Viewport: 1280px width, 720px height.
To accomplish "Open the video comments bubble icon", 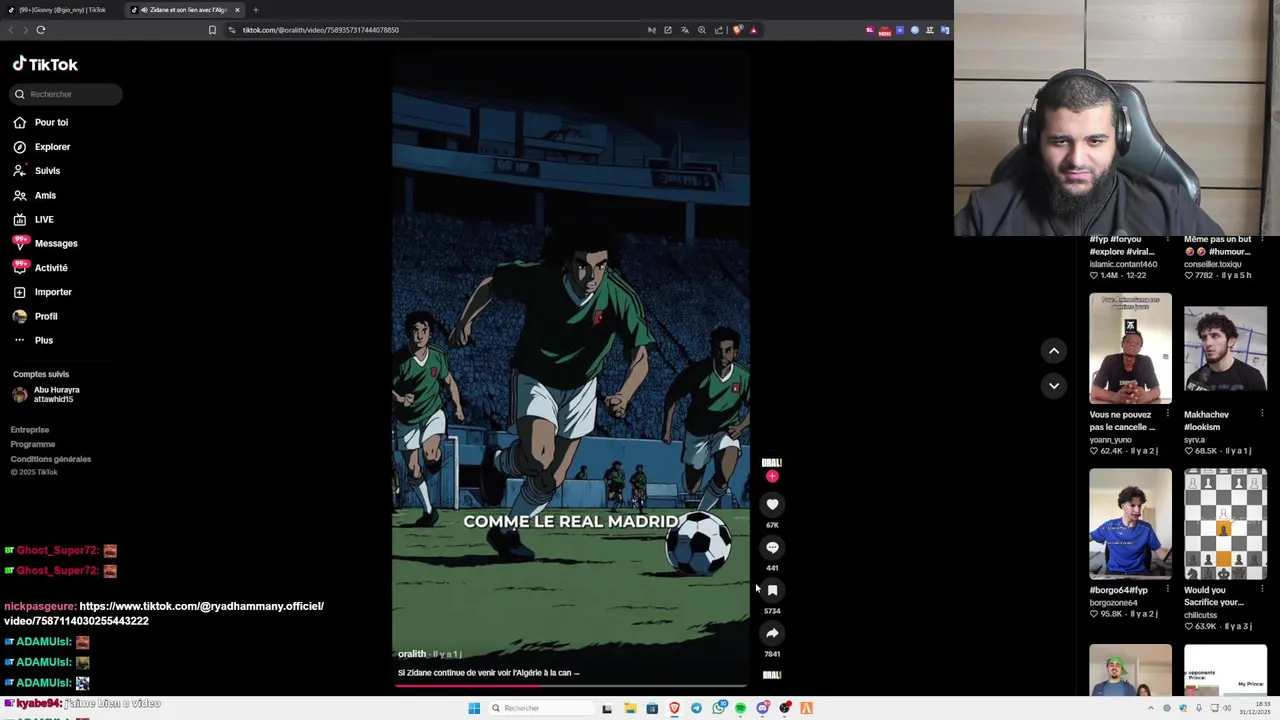I will [x=772, y=548].
